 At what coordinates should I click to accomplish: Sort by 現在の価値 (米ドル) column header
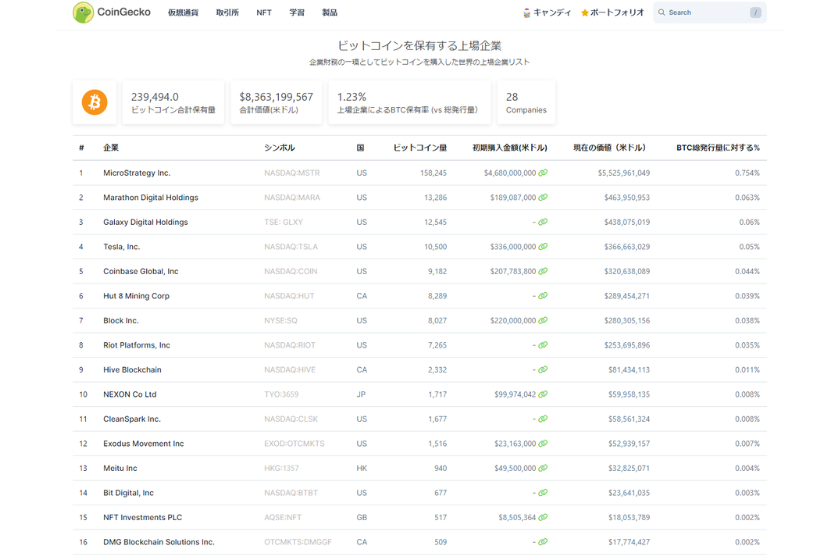(610, 148)
